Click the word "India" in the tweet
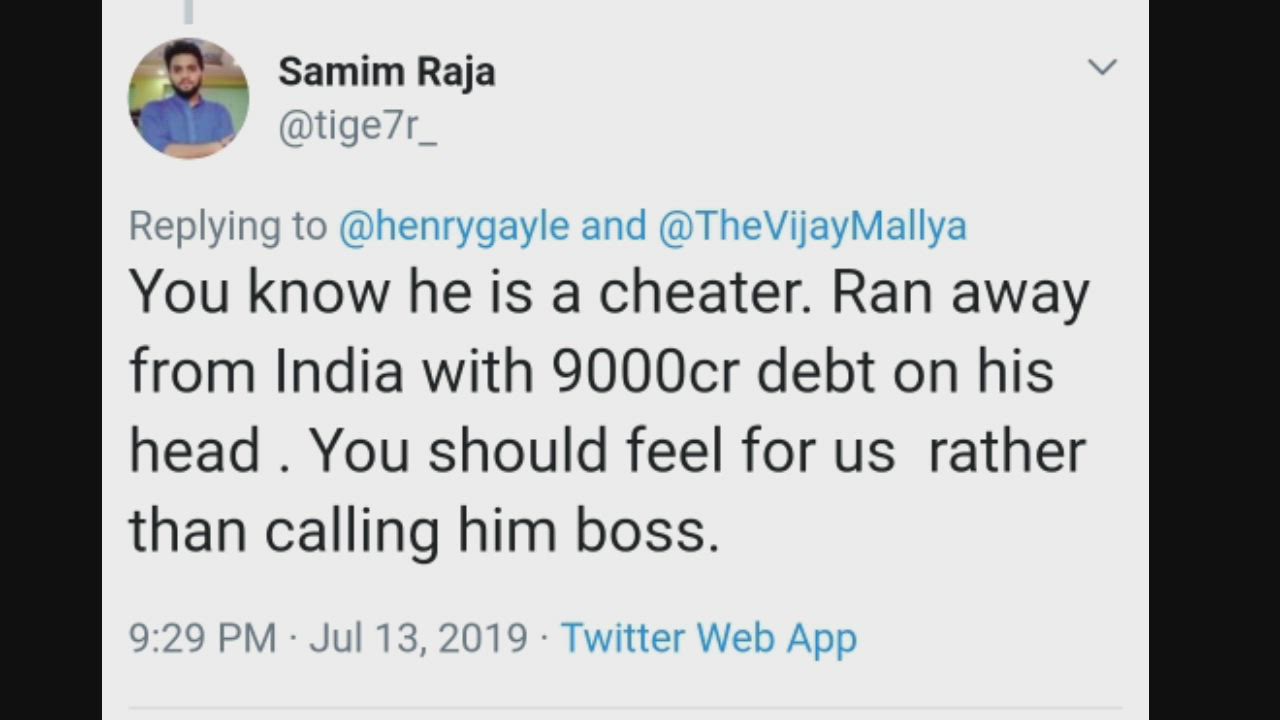1280x720 pixels. (339, 371)
